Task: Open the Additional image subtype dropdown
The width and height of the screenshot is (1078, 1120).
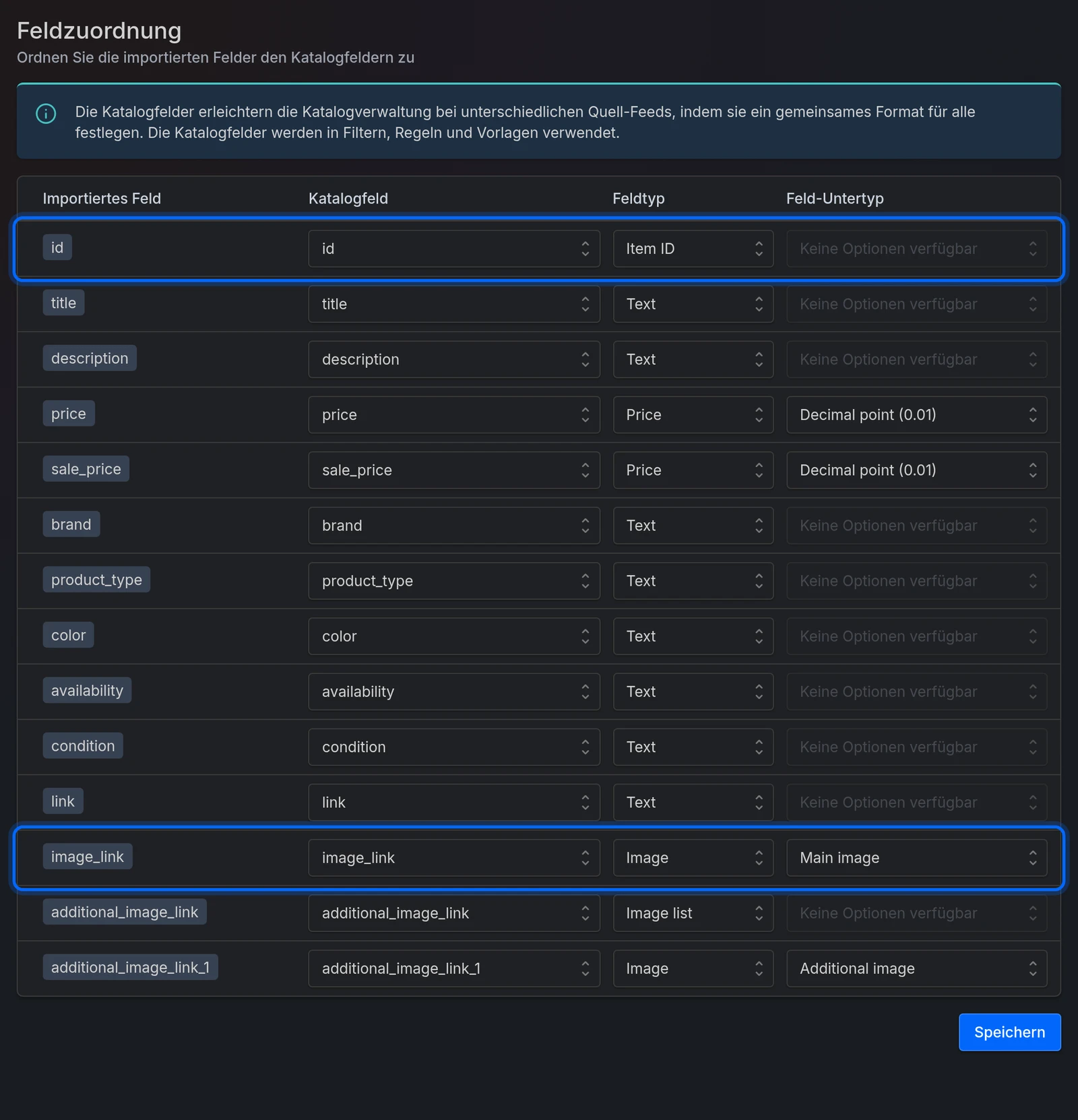Action: tap(917, 968)
